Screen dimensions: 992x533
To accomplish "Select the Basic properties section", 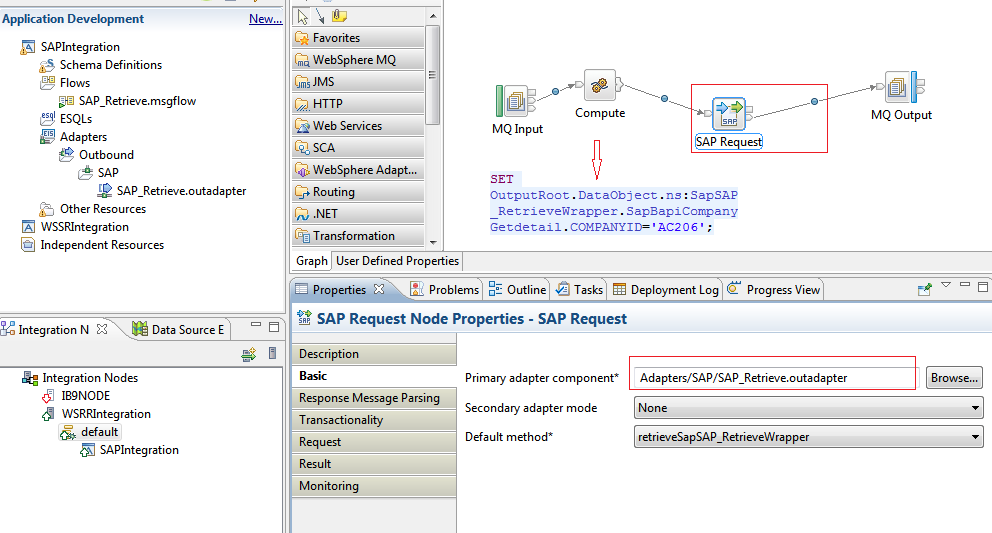I will (x=374, y=376).
